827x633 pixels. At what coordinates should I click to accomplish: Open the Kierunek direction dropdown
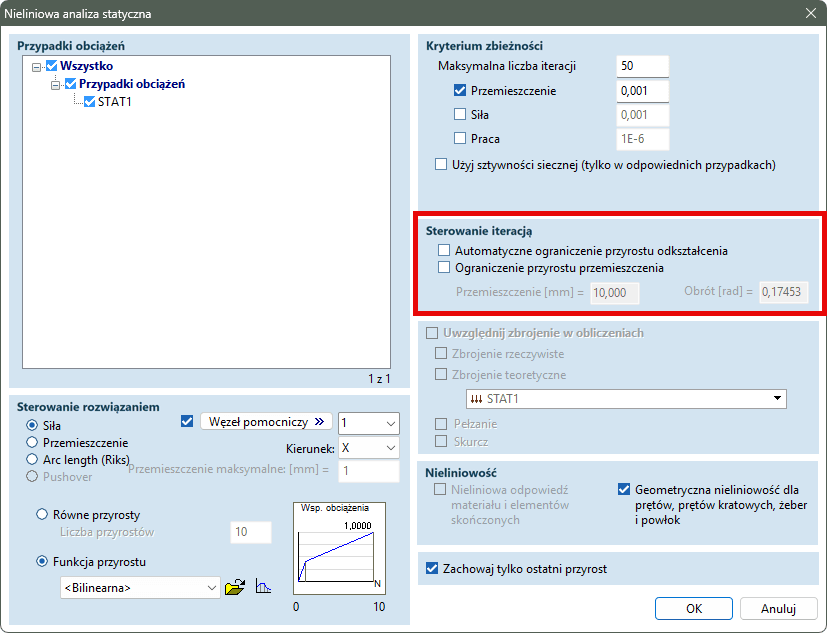(x=369, y=448)
